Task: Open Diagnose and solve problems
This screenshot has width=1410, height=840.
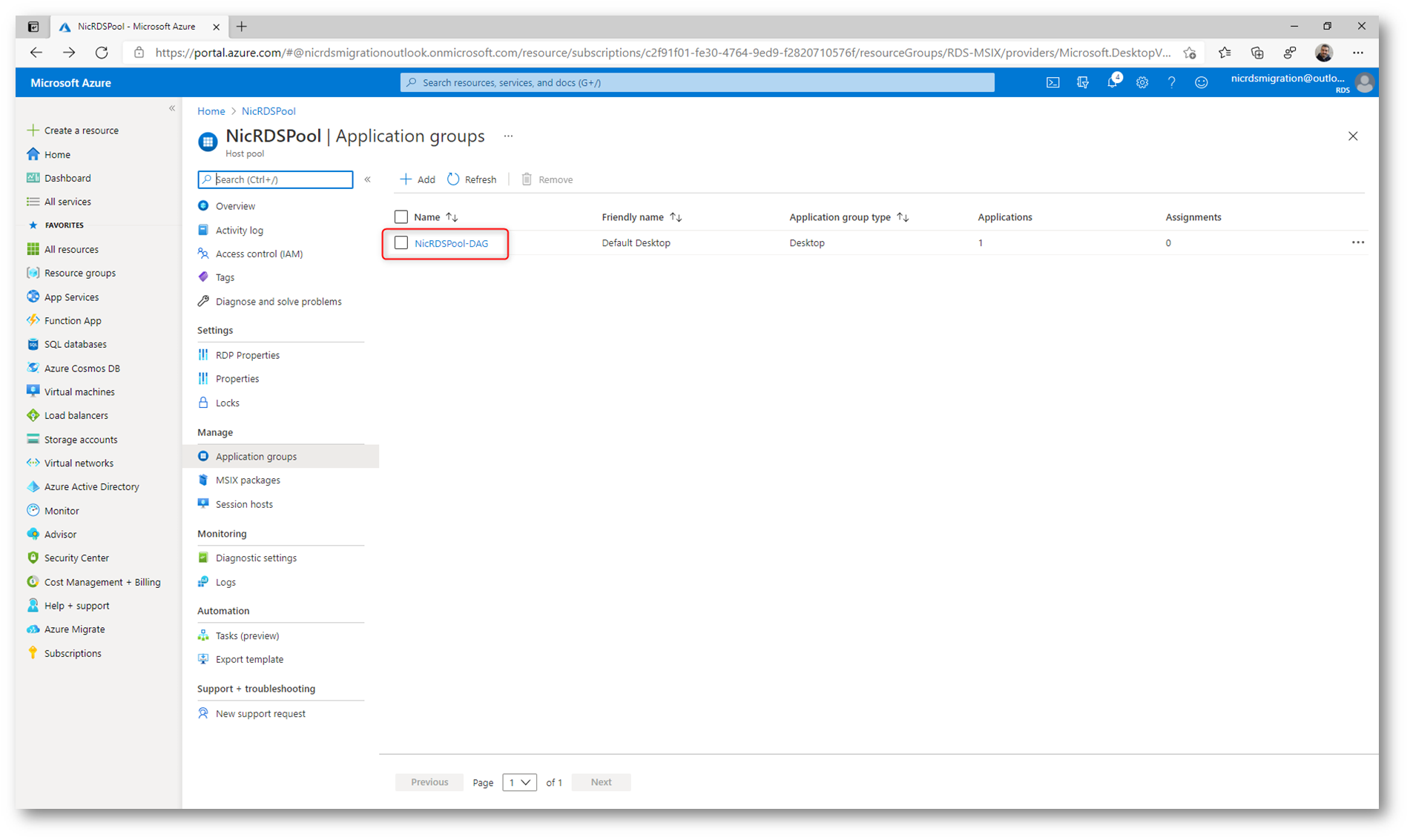Action: (x=278, y=302)
